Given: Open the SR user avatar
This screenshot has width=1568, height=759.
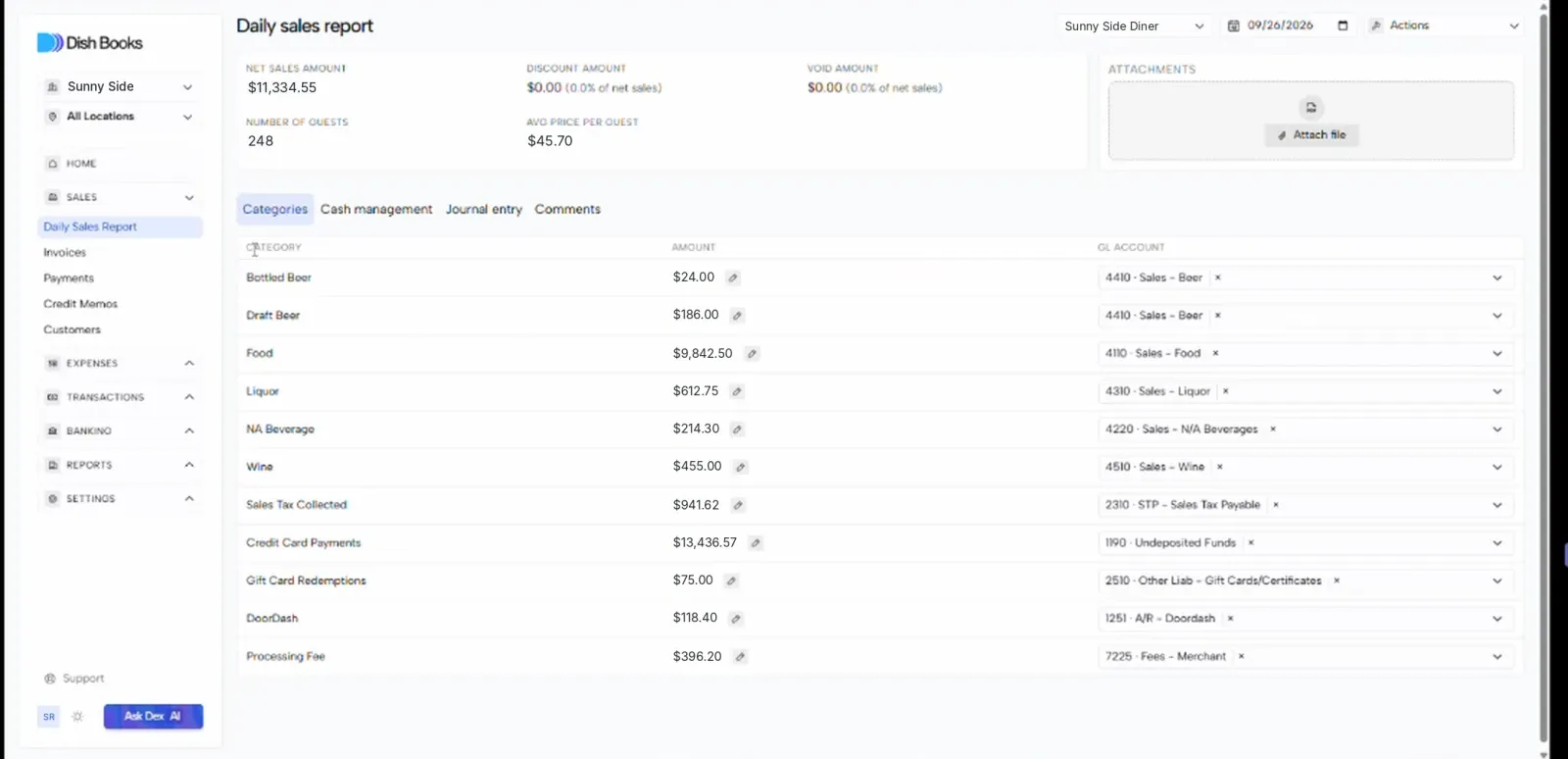Looking at the screenshot, I should point(49,717).
